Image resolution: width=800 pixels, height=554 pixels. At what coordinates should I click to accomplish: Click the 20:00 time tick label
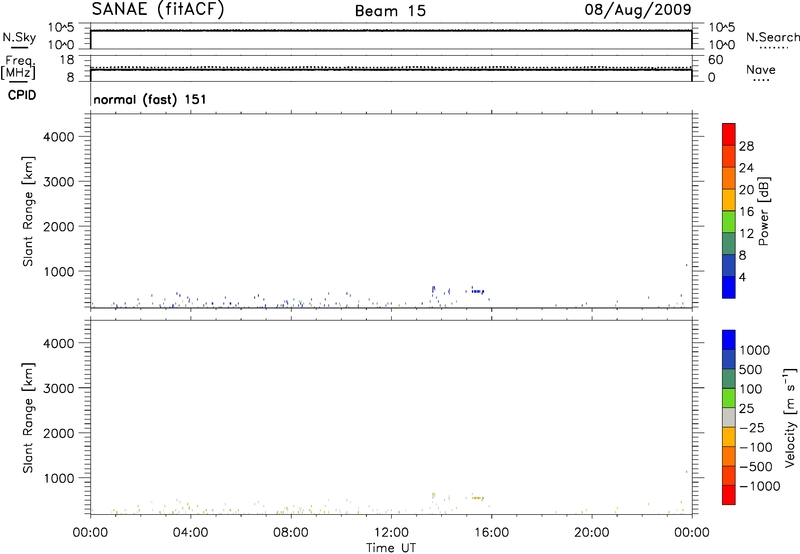pos(591,533)
